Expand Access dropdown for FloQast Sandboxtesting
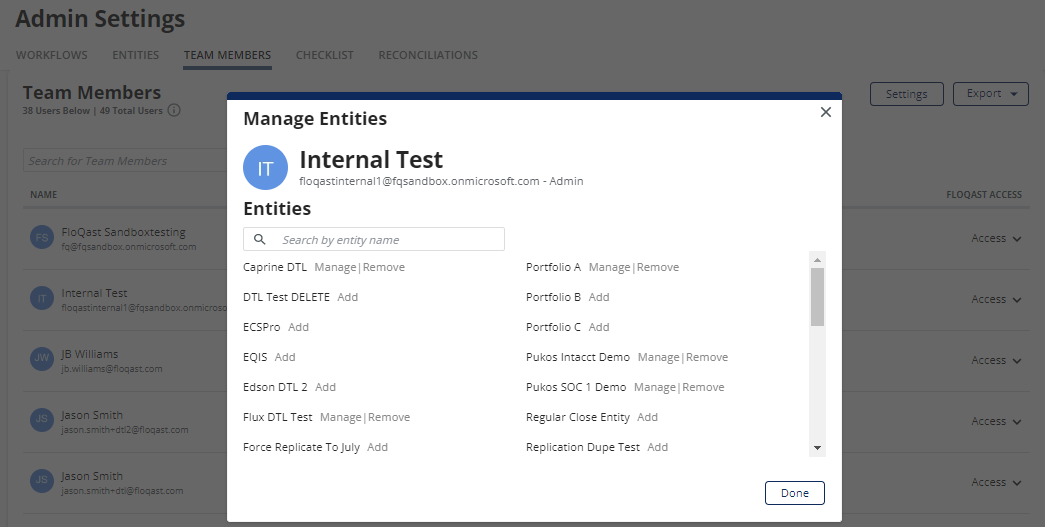The width and height of the screenshot is (1045, 527). 996,238
